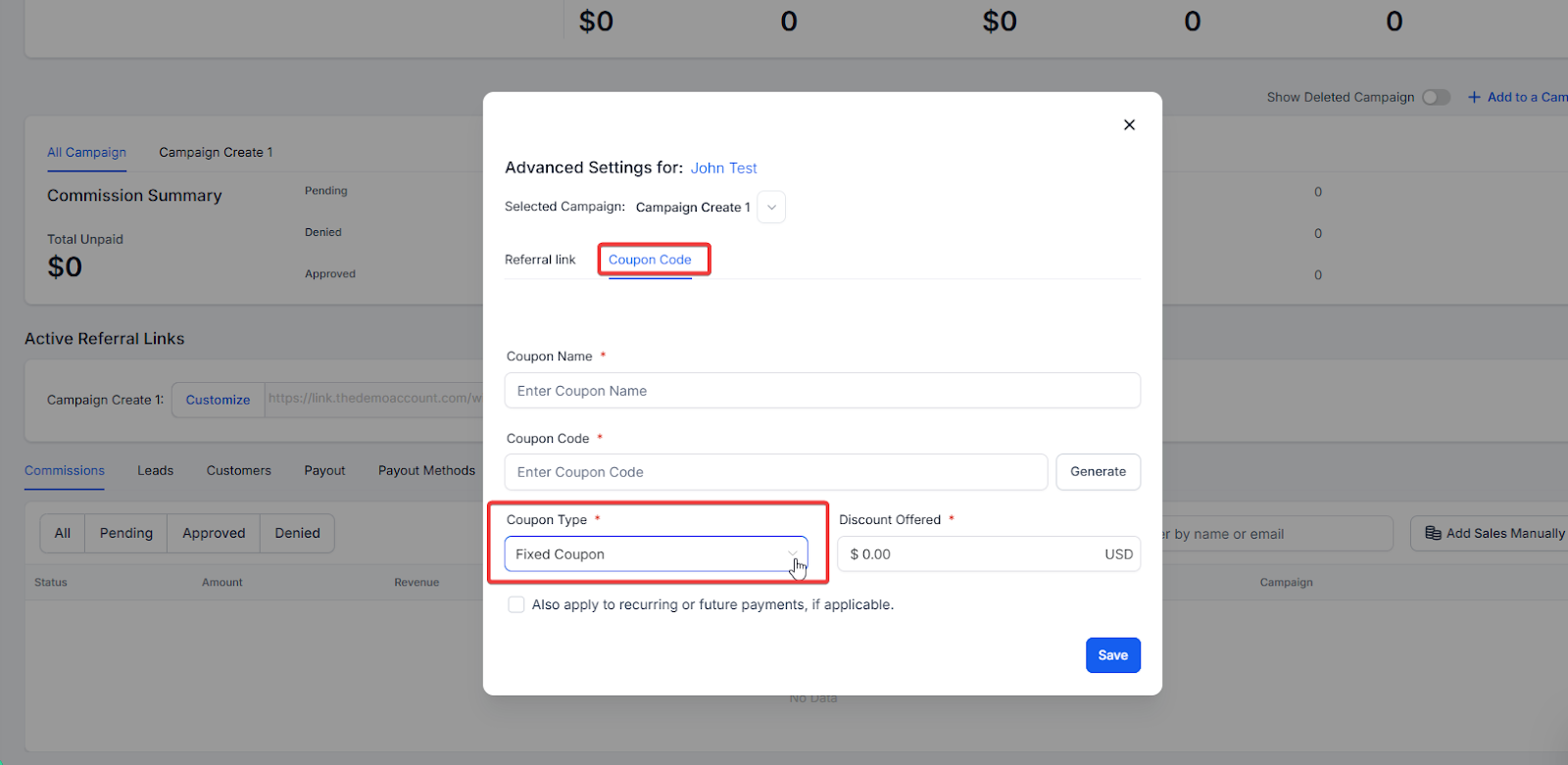Switch to the Referral link tab

point(540,260)
